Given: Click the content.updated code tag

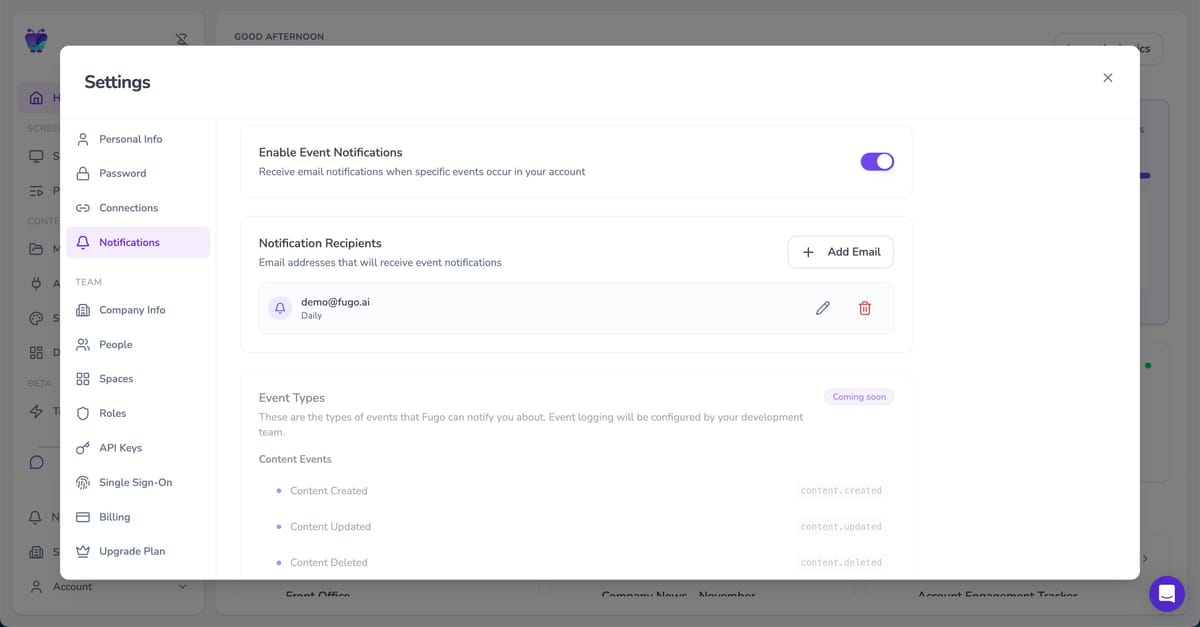Looking at the screenshot, I should click(841, 527).
